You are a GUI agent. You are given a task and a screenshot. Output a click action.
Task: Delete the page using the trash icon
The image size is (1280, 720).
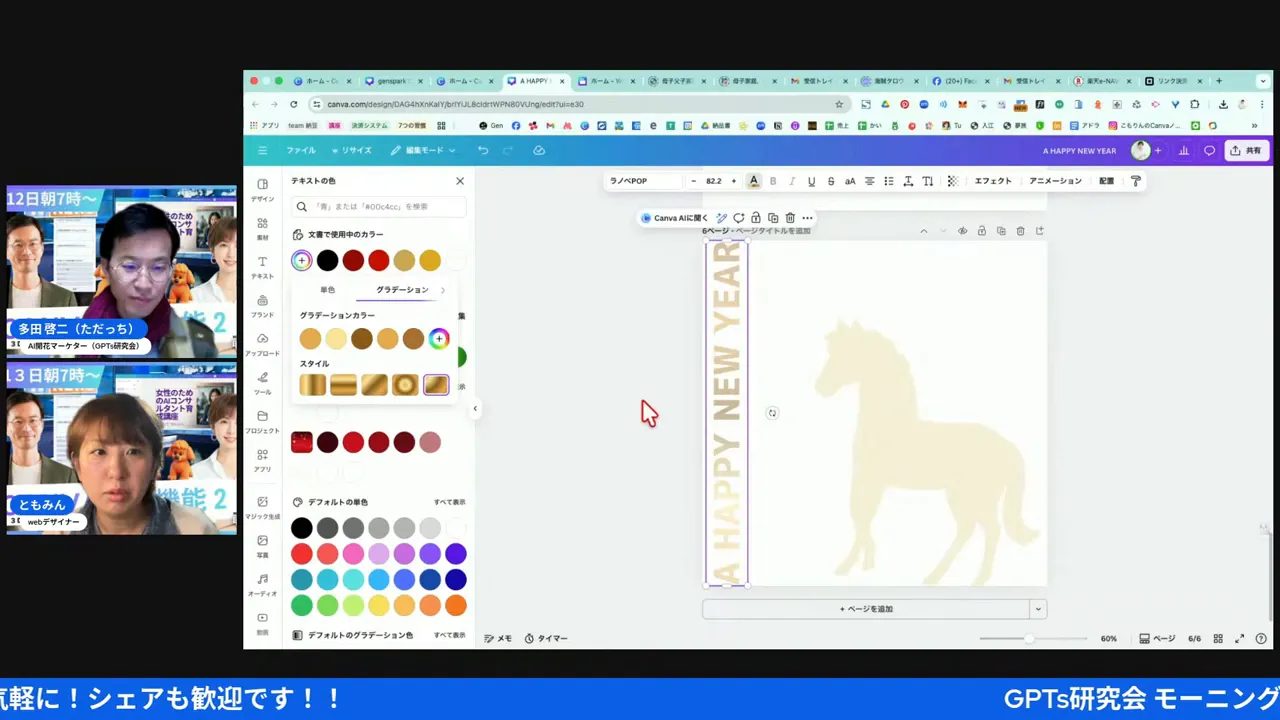[1020, 231]
